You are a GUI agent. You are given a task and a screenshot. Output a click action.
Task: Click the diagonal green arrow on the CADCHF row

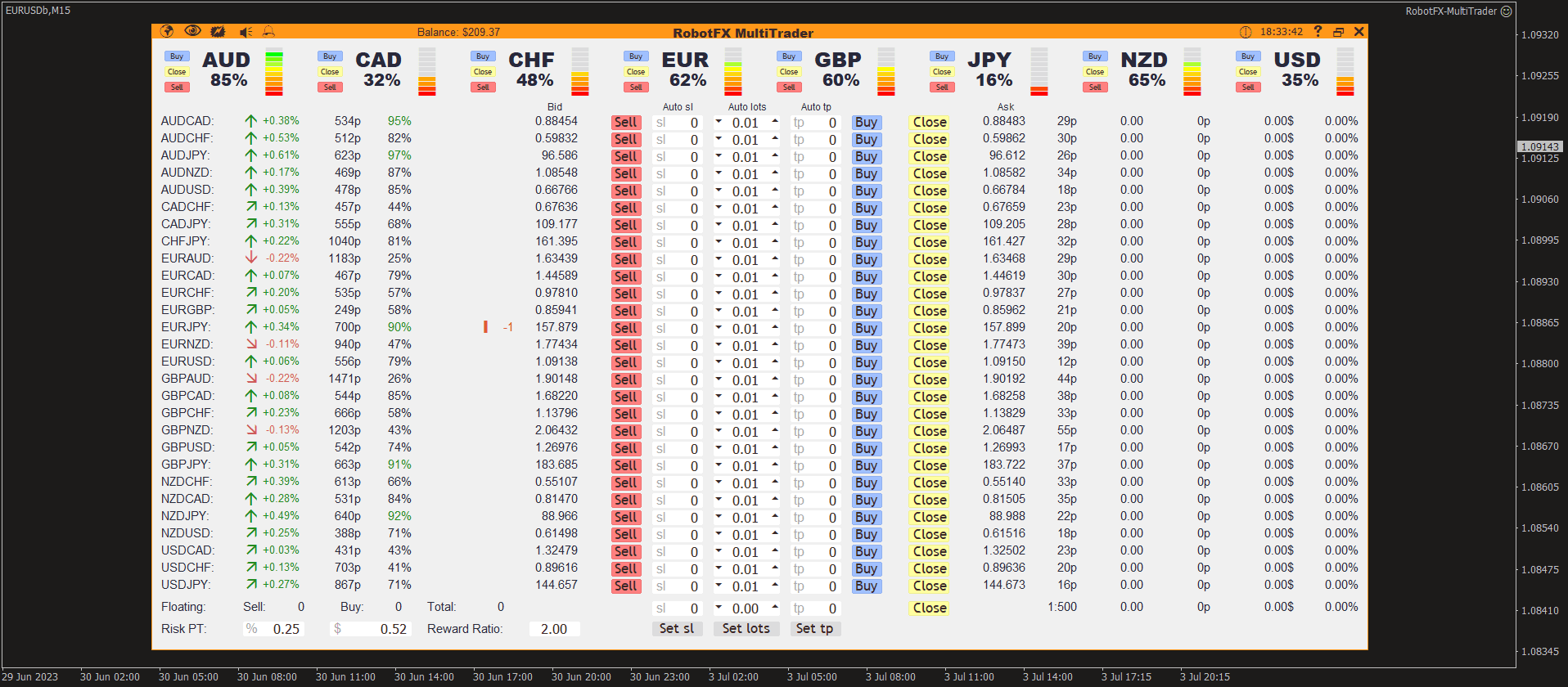[x=251, y=207]
